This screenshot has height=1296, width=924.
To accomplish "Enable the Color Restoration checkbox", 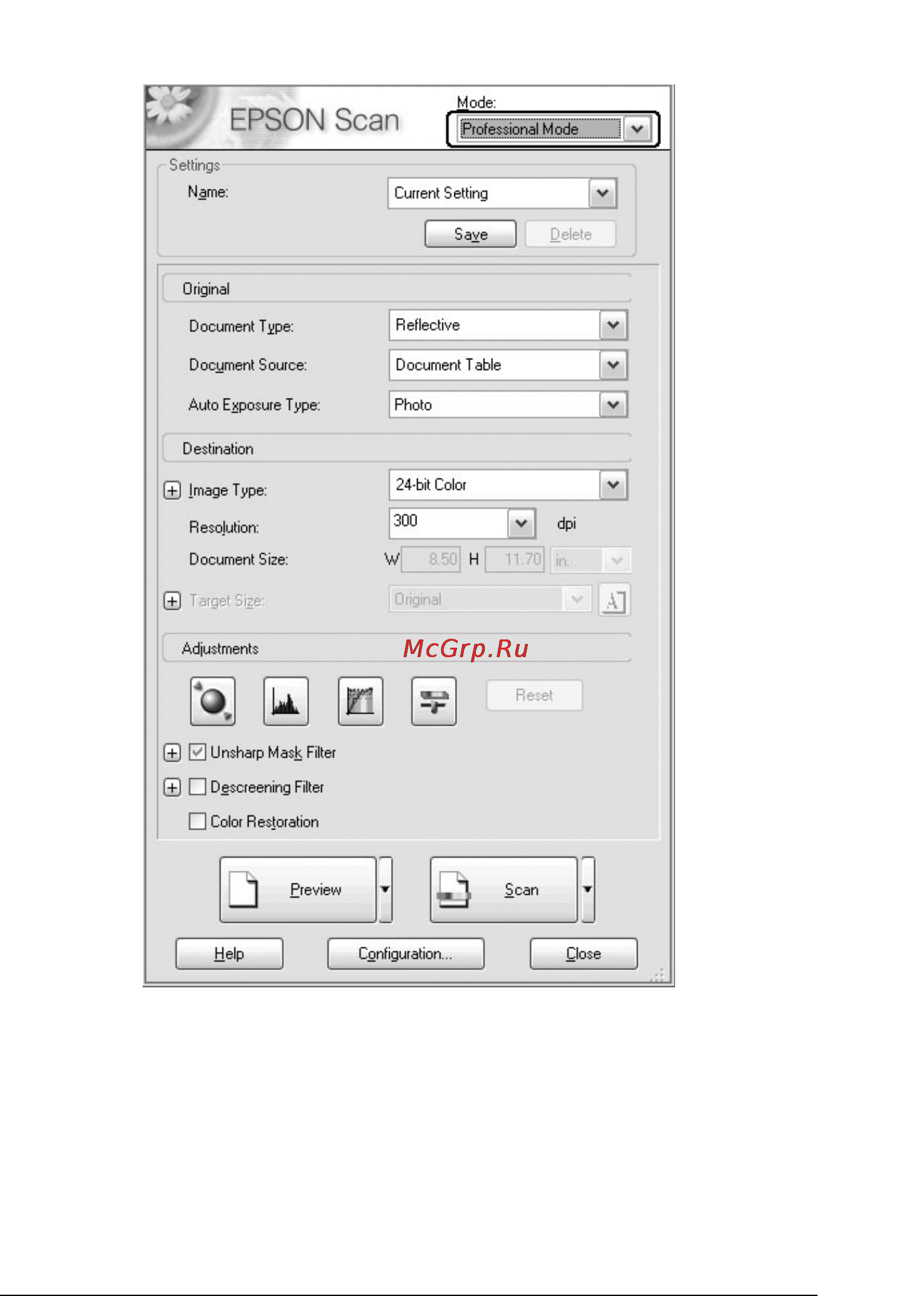I will [198, 821].
